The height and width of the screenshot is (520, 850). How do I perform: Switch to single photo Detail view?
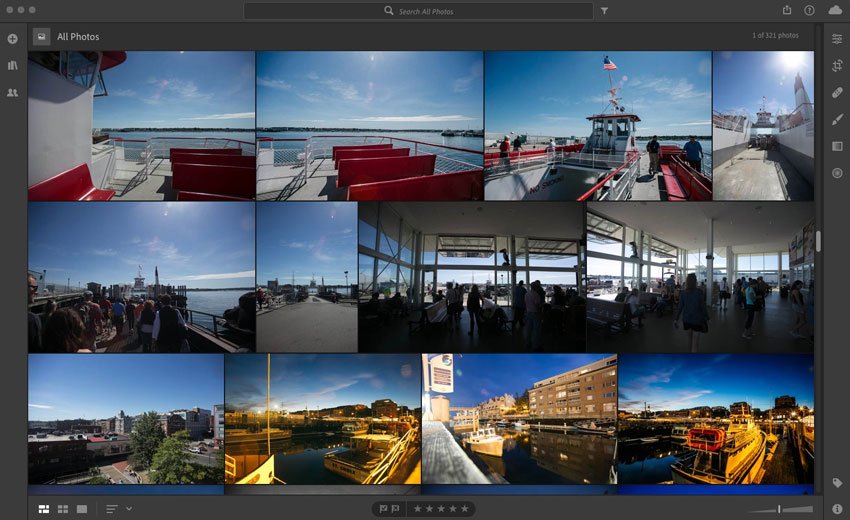tap(82, 509)
